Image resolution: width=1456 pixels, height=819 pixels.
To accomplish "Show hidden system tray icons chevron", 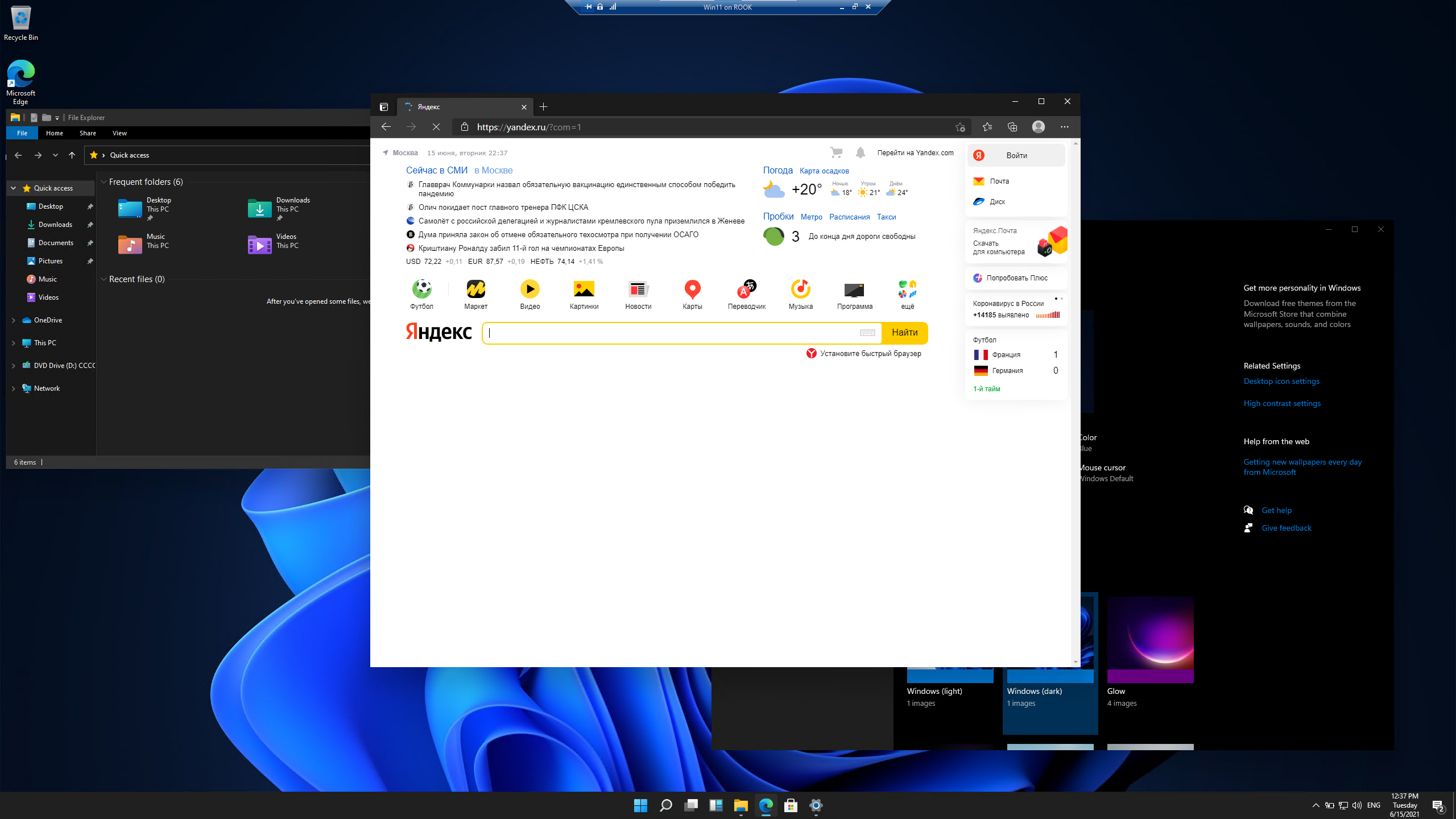I will pos(1316,805).
